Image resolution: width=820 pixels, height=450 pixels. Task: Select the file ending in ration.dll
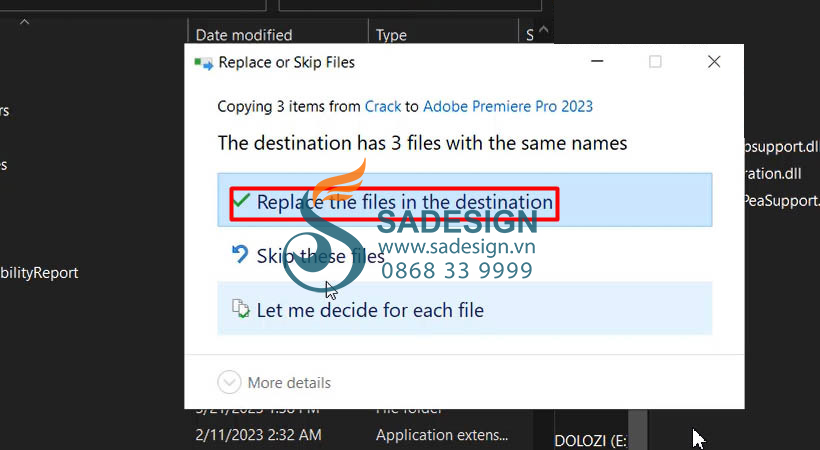pos(773,173)
